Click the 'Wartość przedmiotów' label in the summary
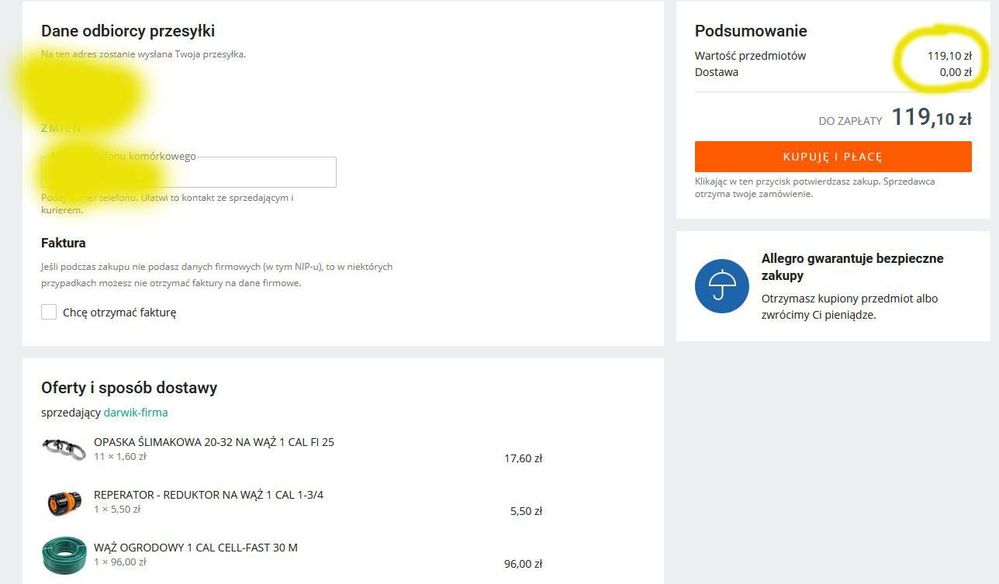This screenshot has height=584, width=999. click(750, 56)
